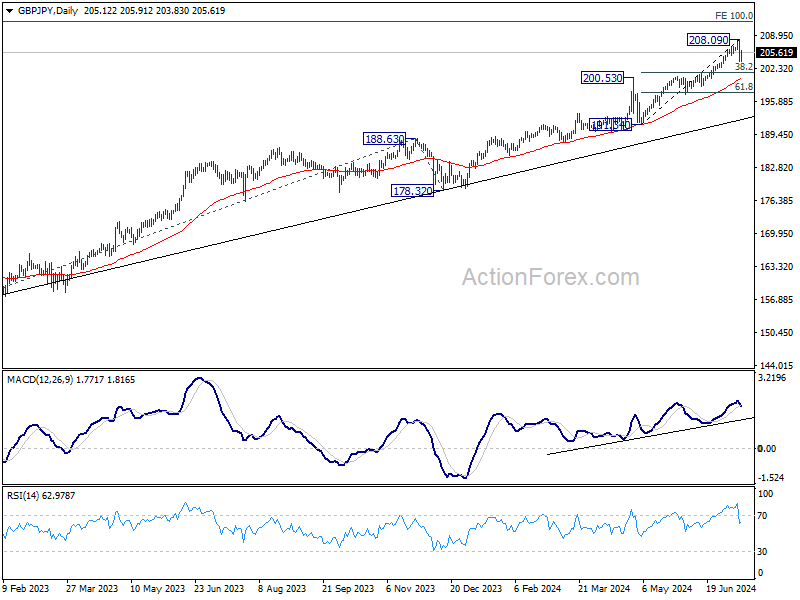Viewport: 800px width, 600px height.
Task: Open the GBPJPY chart dropdown triangle
Action: 9,11
